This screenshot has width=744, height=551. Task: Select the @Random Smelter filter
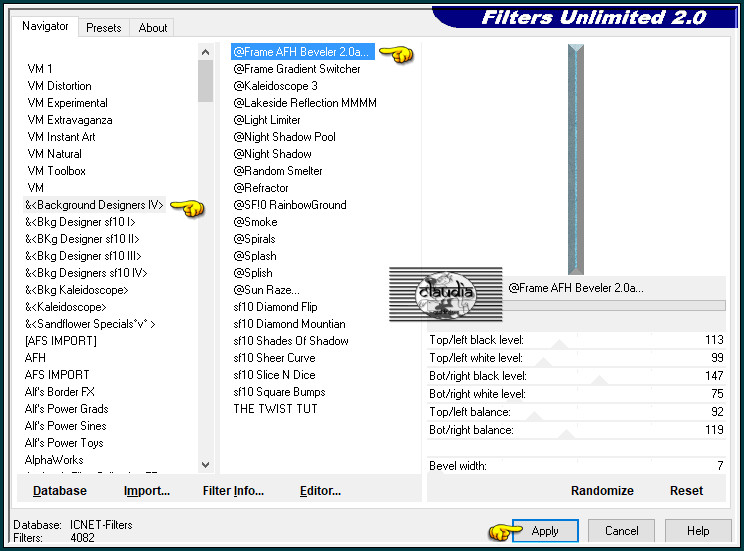[278, 171]
